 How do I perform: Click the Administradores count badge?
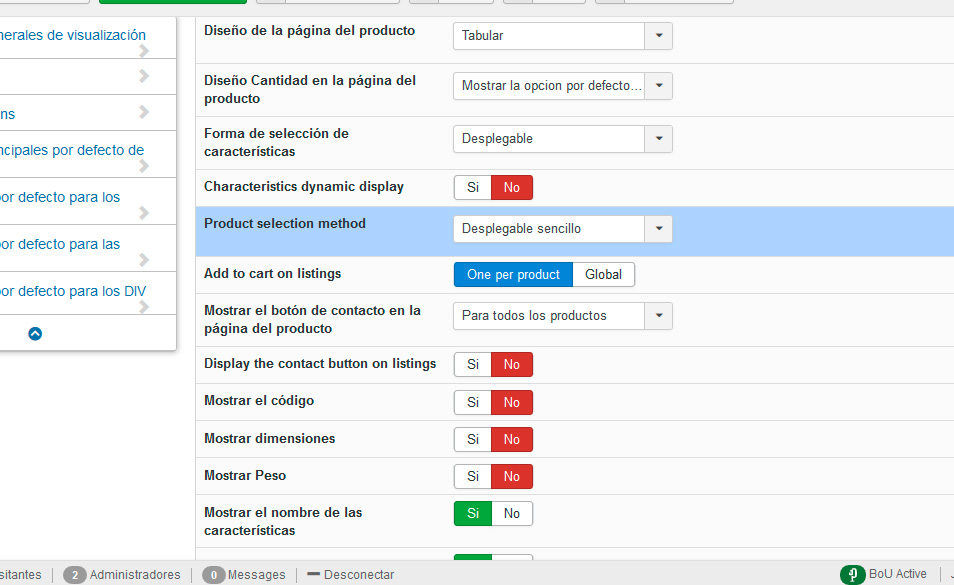(74, 575)
